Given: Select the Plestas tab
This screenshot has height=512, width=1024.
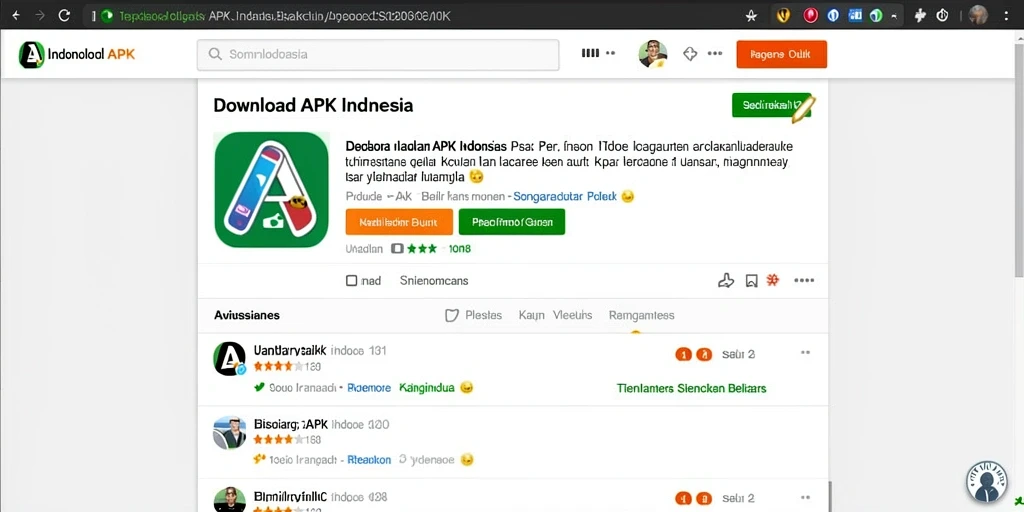Looking at the screenshot, I should pos(483,315).
